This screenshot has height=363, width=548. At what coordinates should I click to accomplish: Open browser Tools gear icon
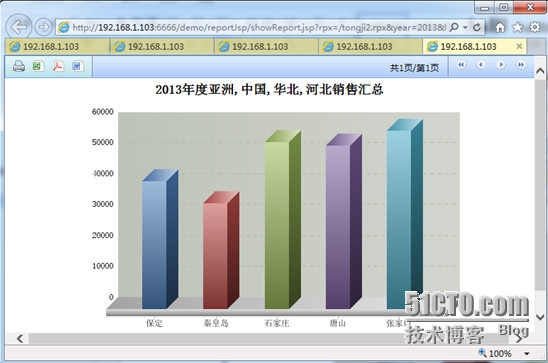[535, 27]
